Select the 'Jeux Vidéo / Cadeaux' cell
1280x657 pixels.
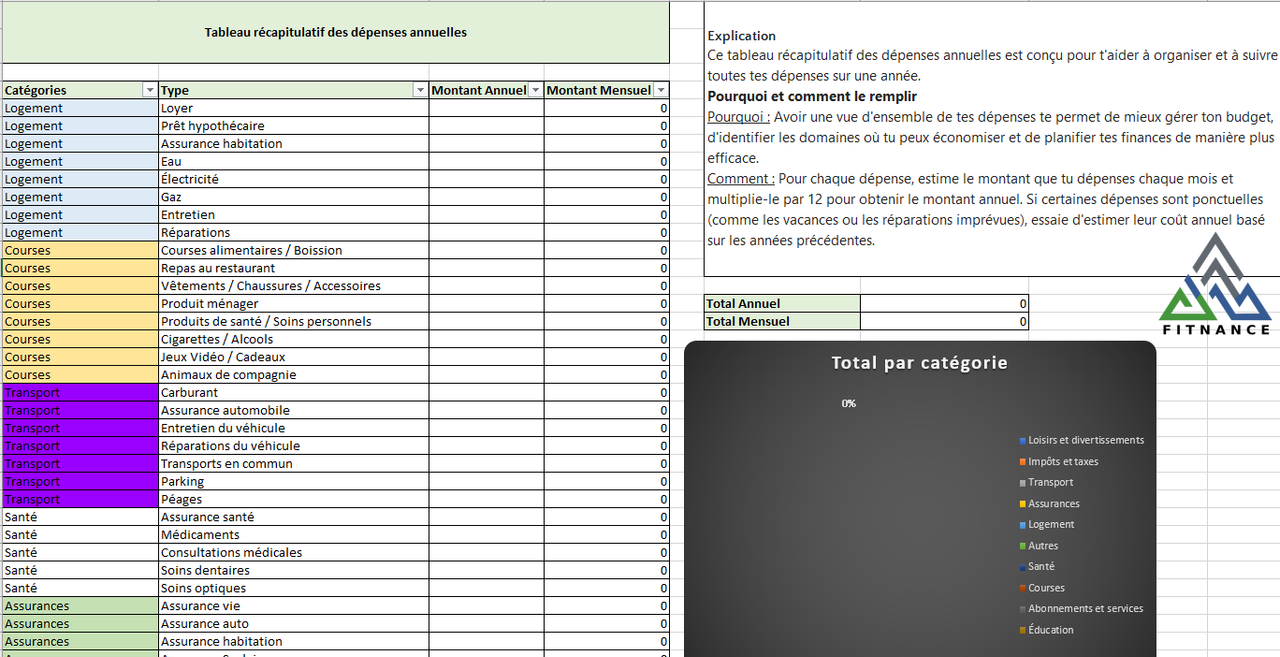click(294, 357)
